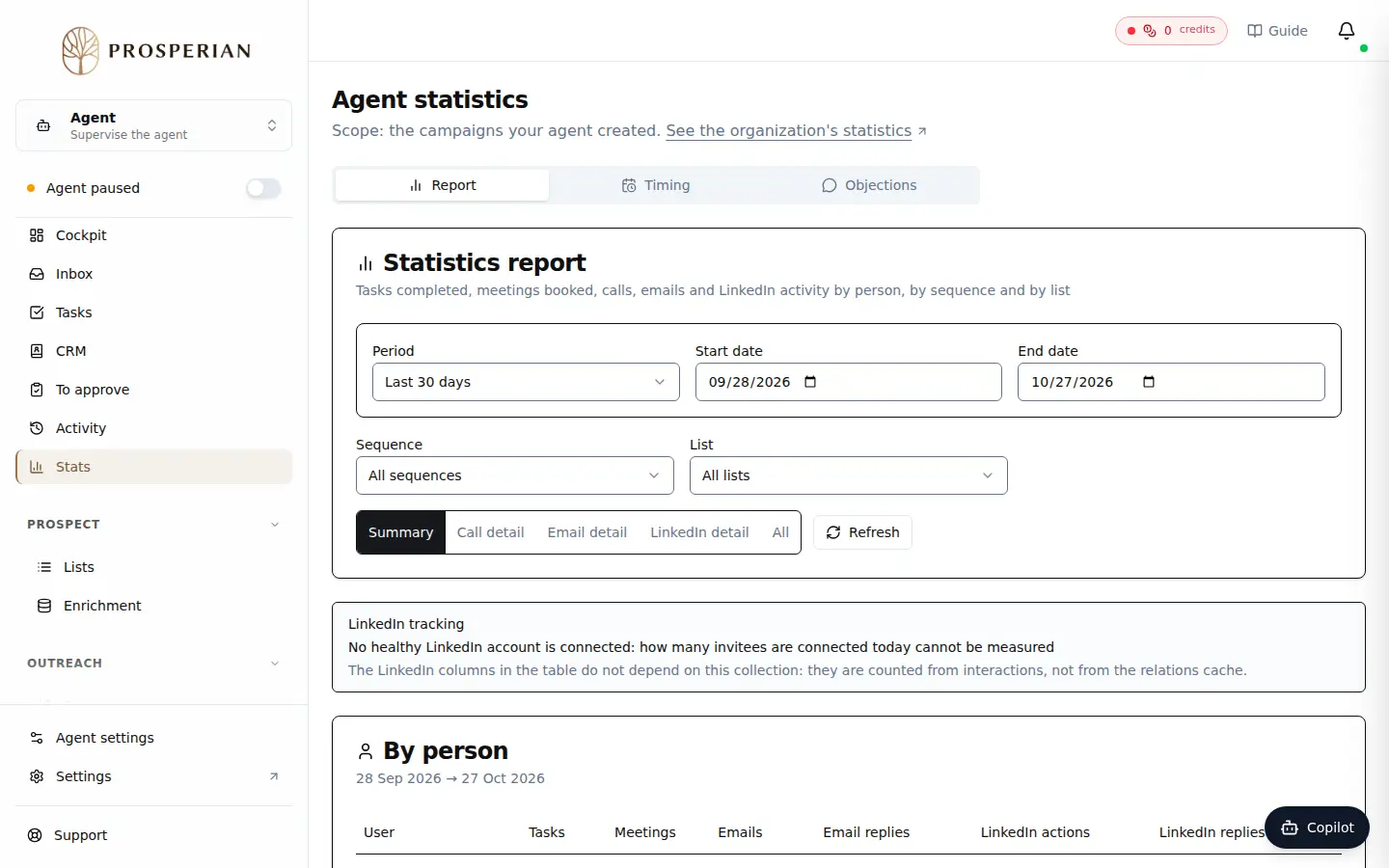Viewport: 1389px width, 868px height.
Task: Click the Start date field
Action: tap(849, 382)
